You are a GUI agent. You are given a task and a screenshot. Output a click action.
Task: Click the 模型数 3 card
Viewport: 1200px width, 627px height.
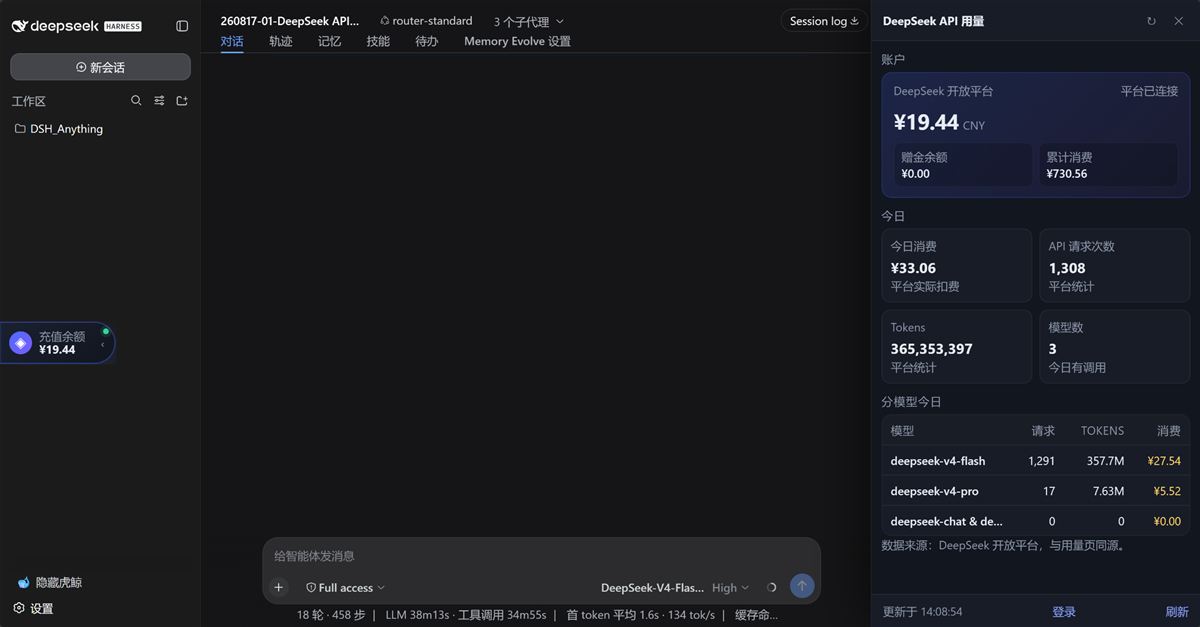click(x=1115, y=347)
